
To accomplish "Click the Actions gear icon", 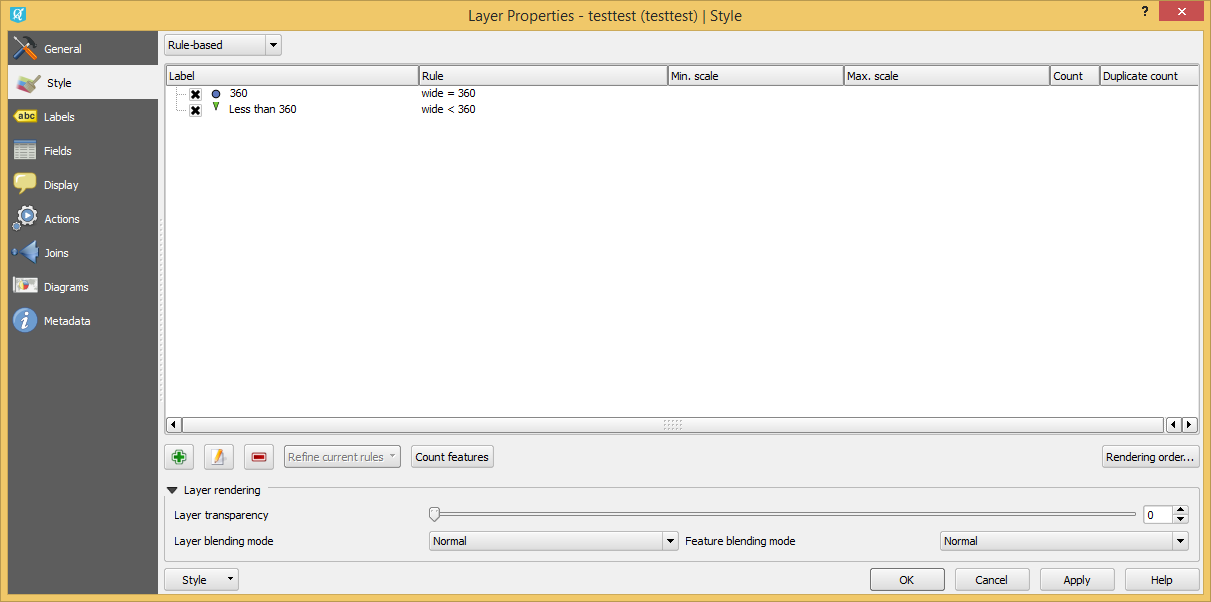I will [x=25, y=218].
